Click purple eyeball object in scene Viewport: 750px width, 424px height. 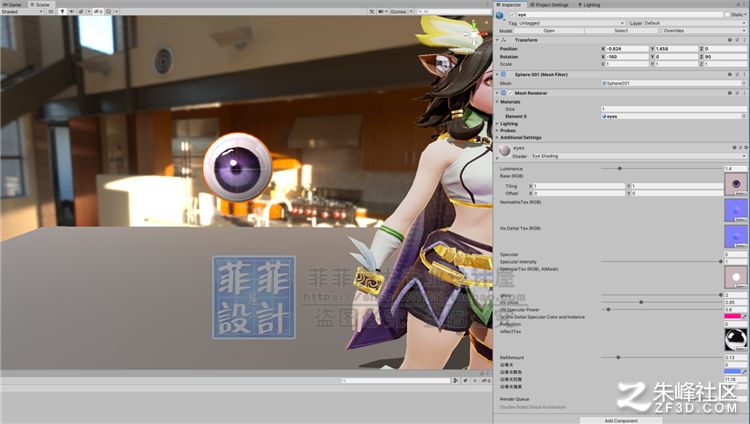point(238,167)
